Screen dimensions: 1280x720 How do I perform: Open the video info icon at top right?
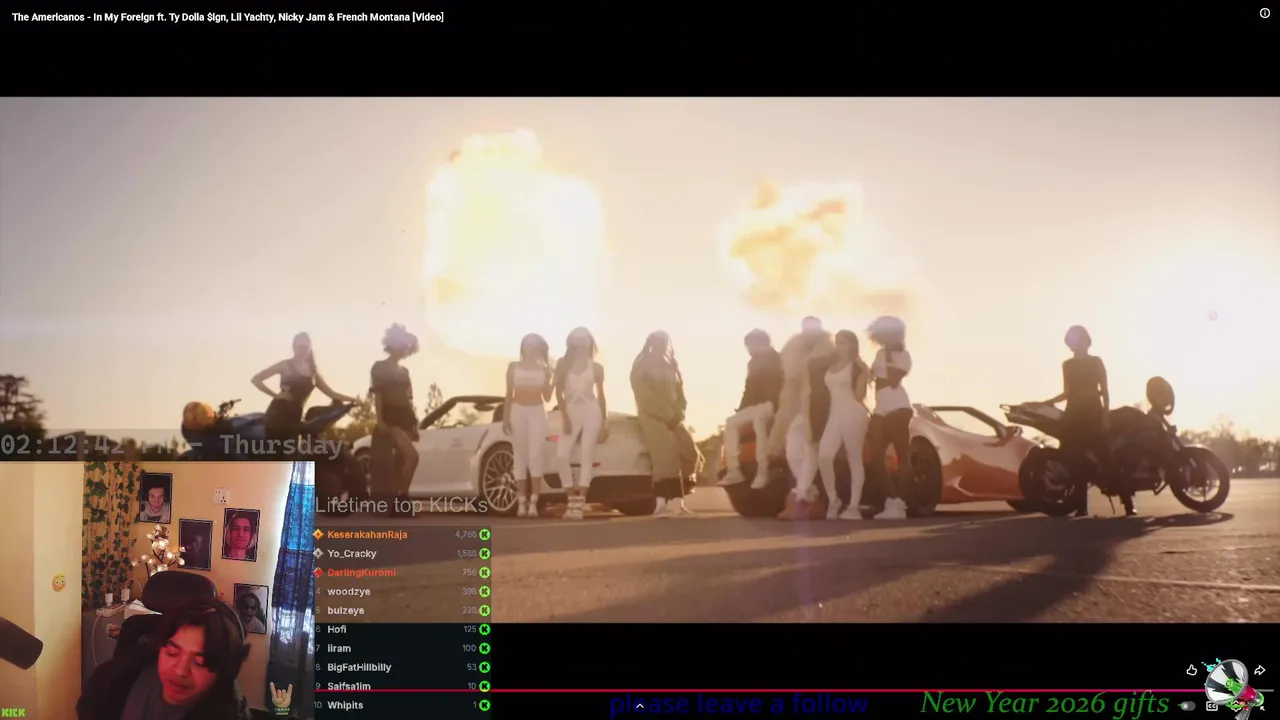[1265, 13]
